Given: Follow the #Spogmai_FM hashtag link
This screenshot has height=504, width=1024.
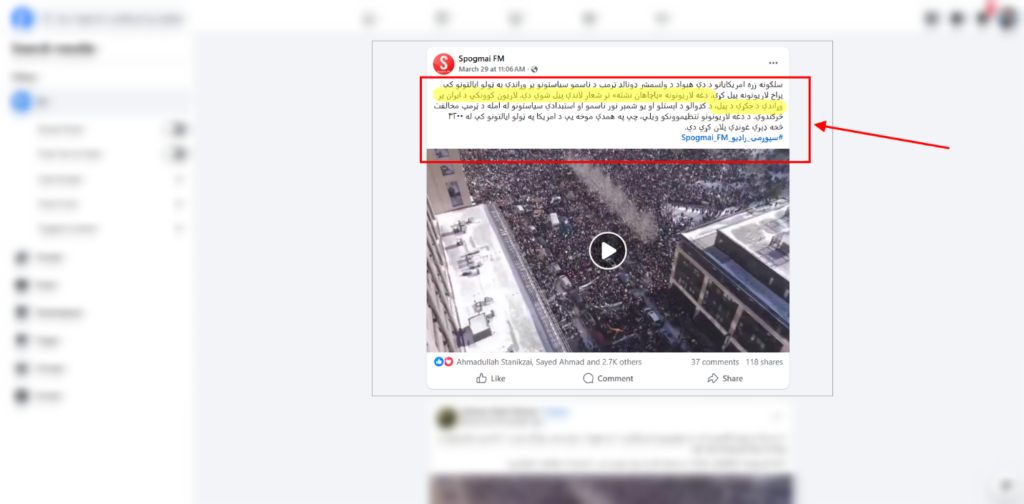Looking at the screenshot, I should click(732, 138).
